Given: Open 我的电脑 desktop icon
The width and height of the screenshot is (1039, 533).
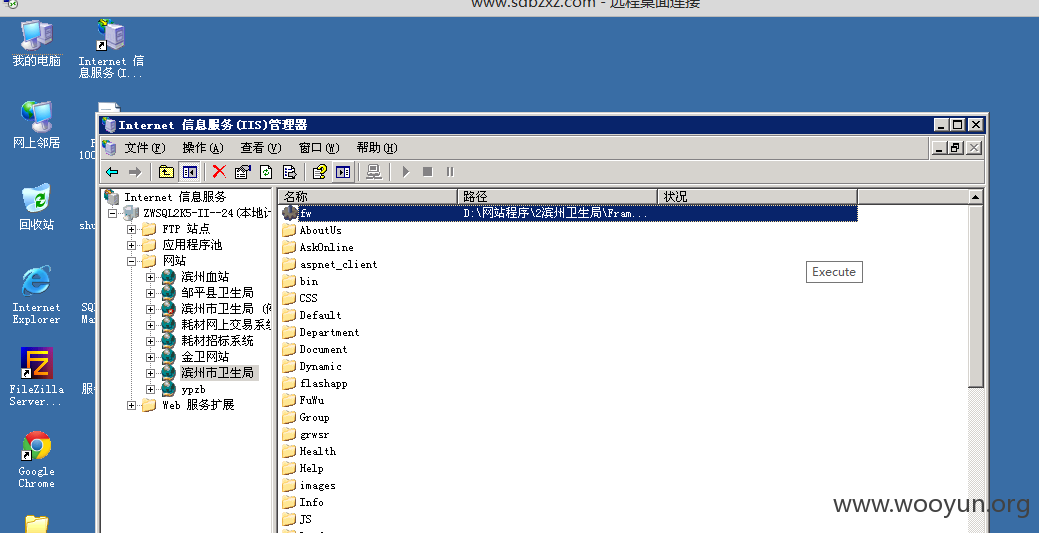Looking at the screenshot, I should point(36,44).
